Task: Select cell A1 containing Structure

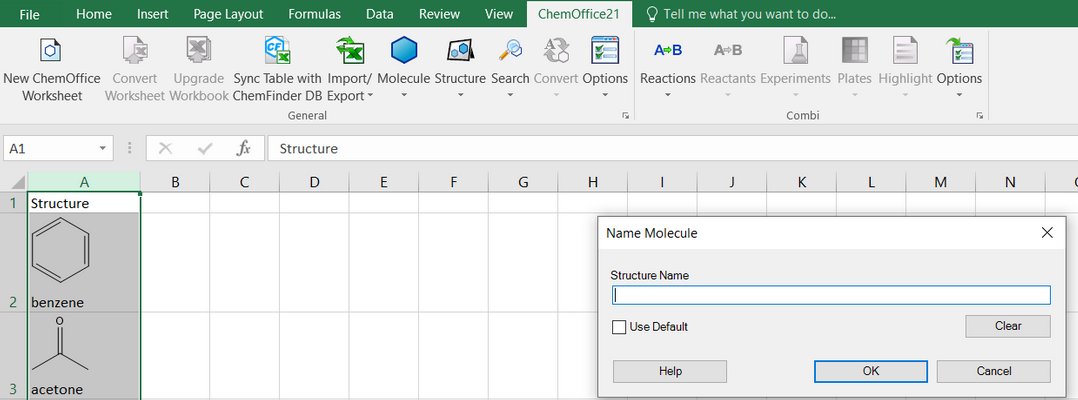Action: [x=84, y=203]
